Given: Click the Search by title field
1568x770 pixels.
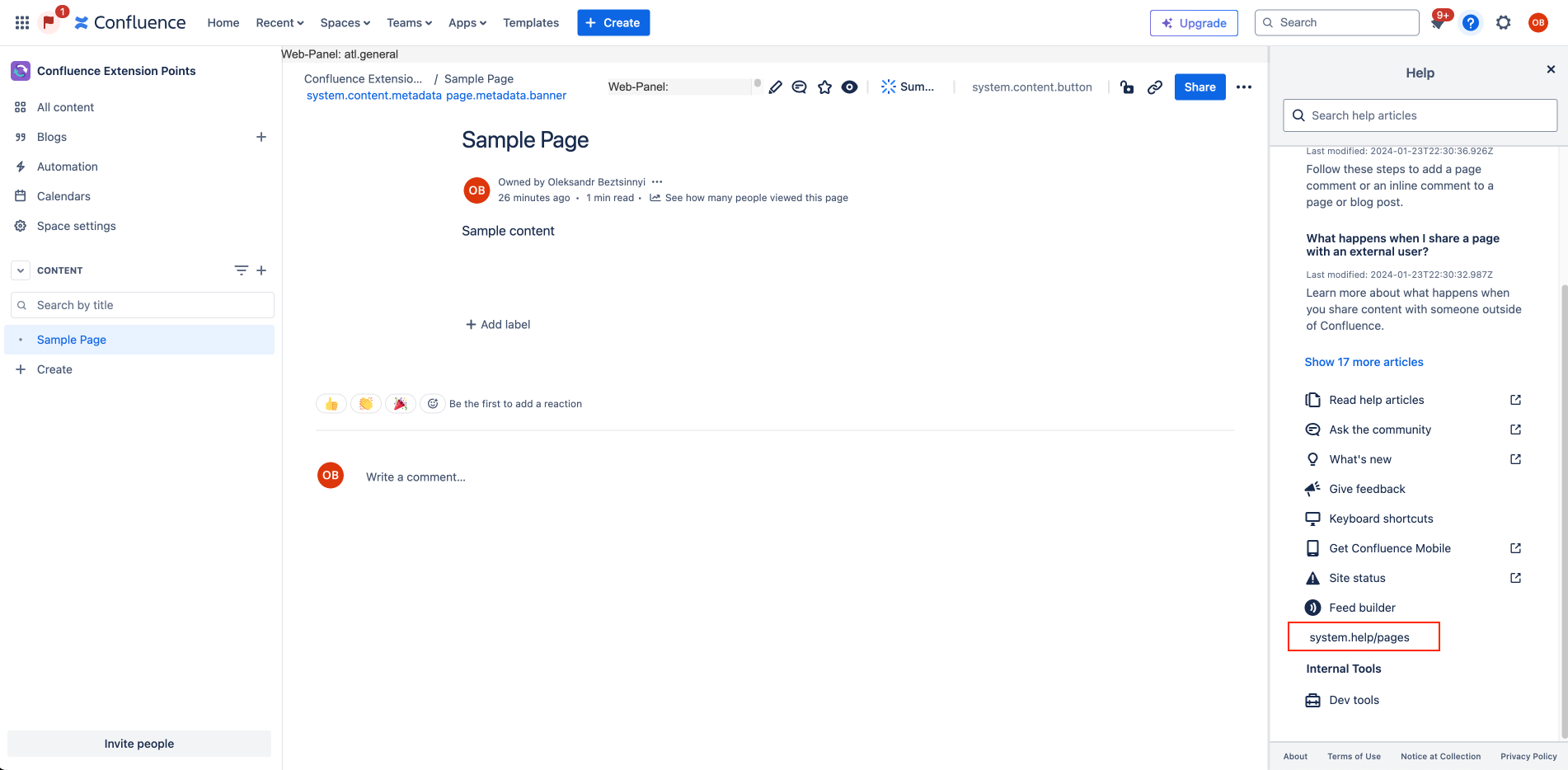Looking at the screenshot, I should click(143, 305).
